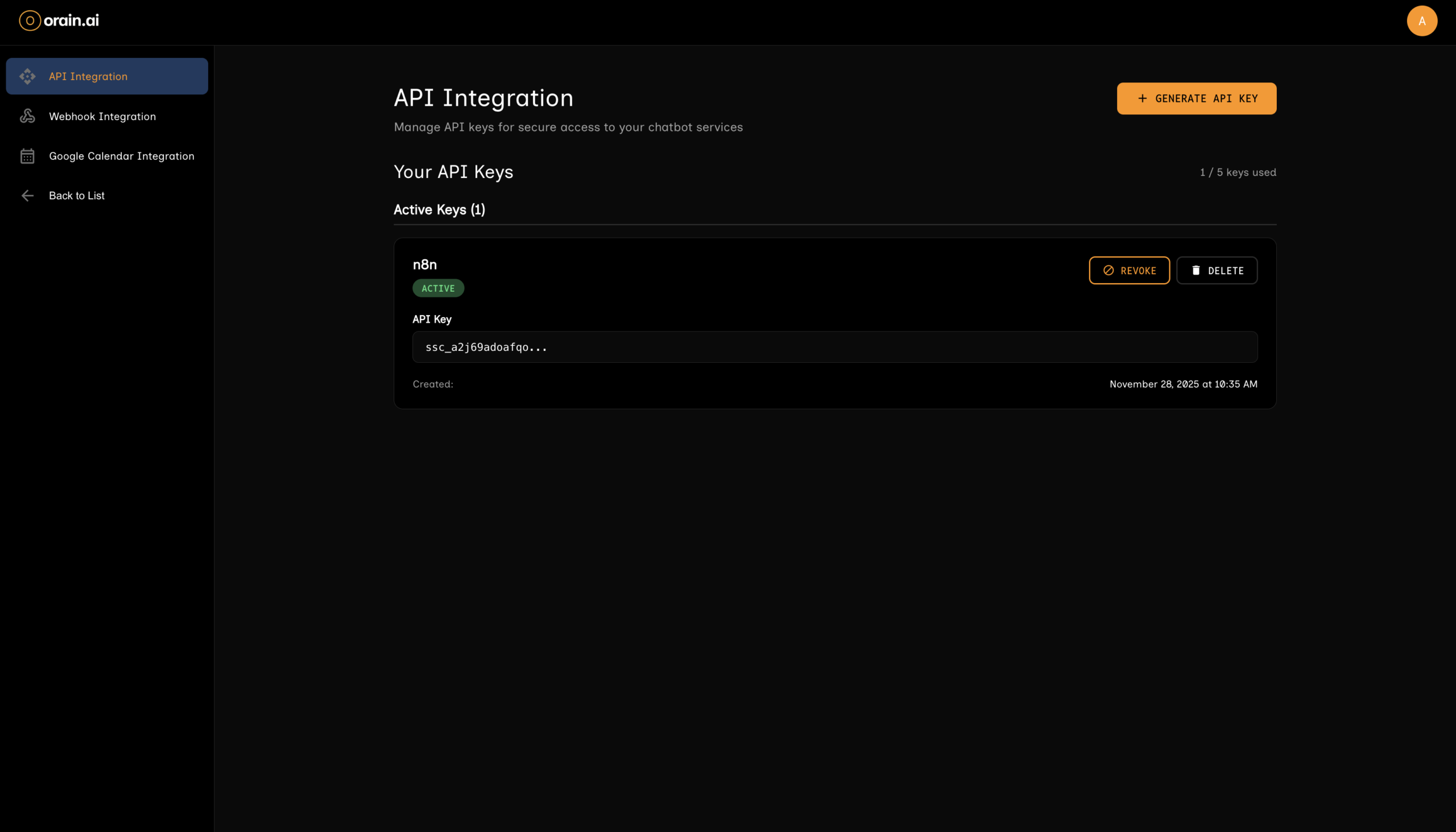Click the orain.ai brand name text
Screen dimensions: 1456x832
coord(72,20)
